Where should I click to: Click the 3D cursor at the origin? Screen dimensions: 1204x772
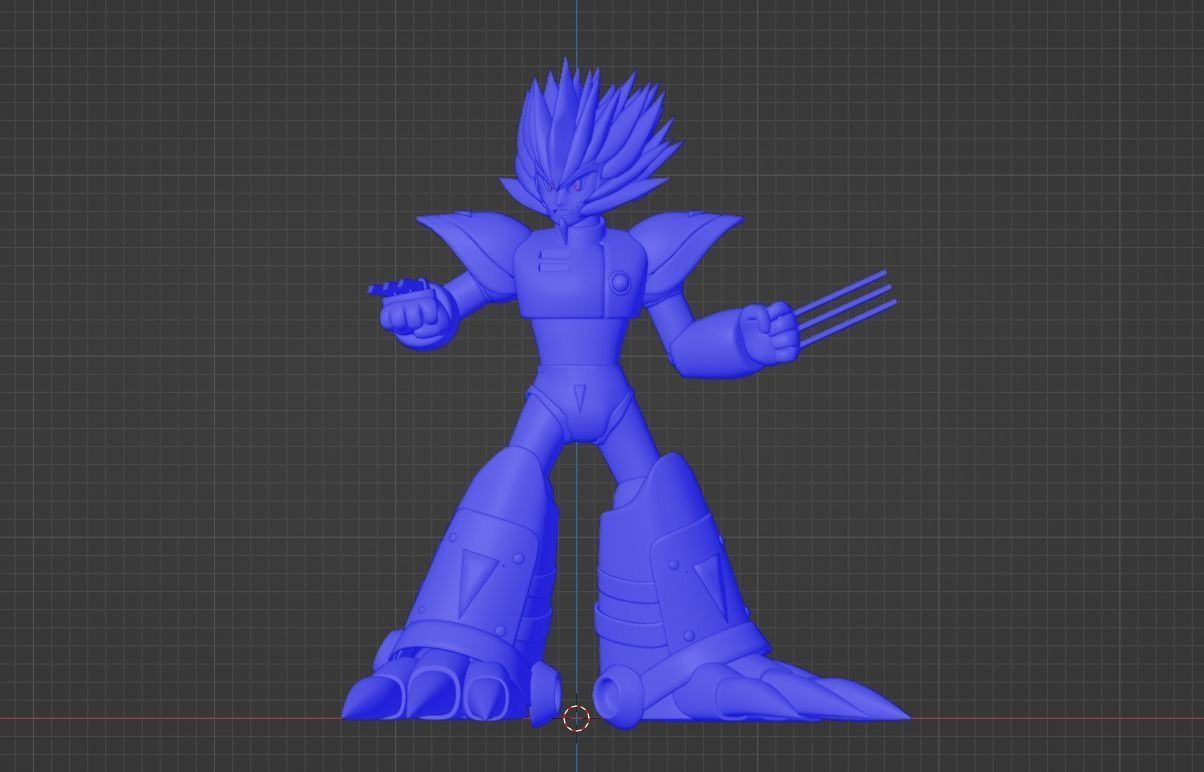tap(576, 718)
